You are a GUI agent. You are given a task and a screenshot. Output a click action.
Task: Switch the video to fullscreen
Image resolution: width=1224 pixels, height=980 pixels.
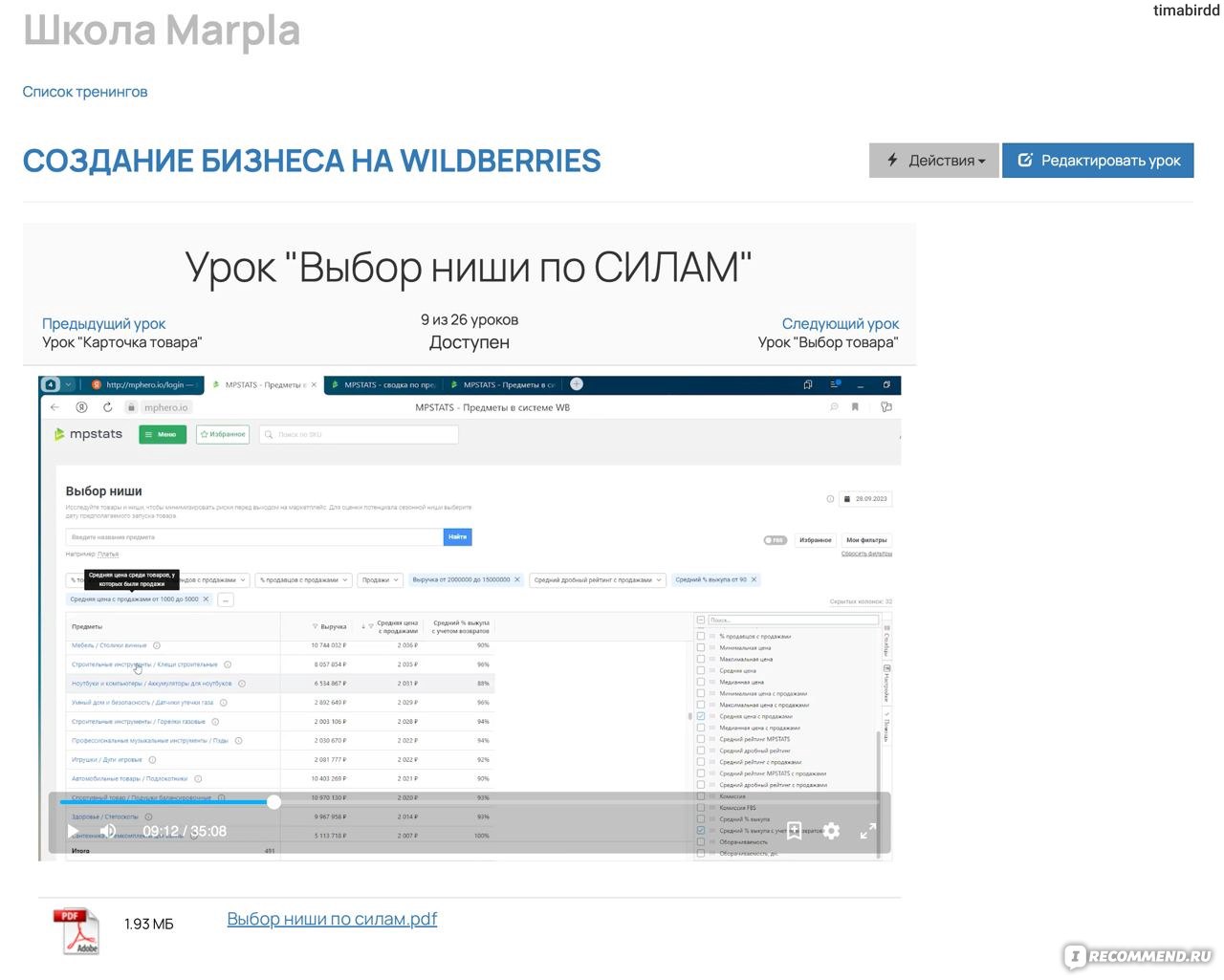click(867, 831)
